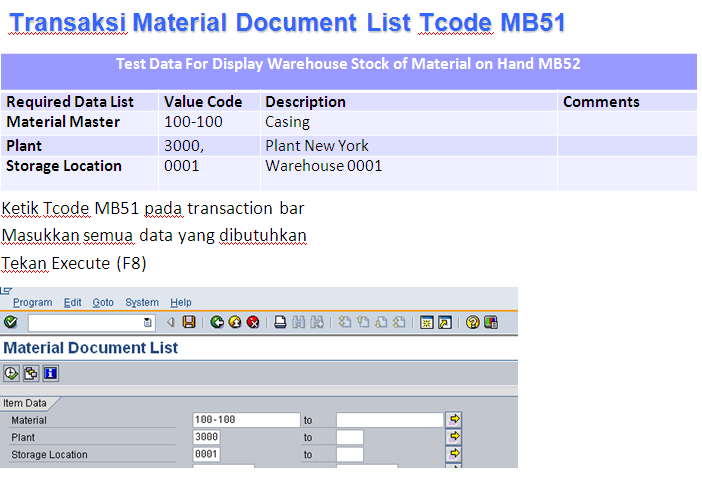
Task: Open Multiple Selection arrow for Storage Location
Action: [x=454, y=454]
